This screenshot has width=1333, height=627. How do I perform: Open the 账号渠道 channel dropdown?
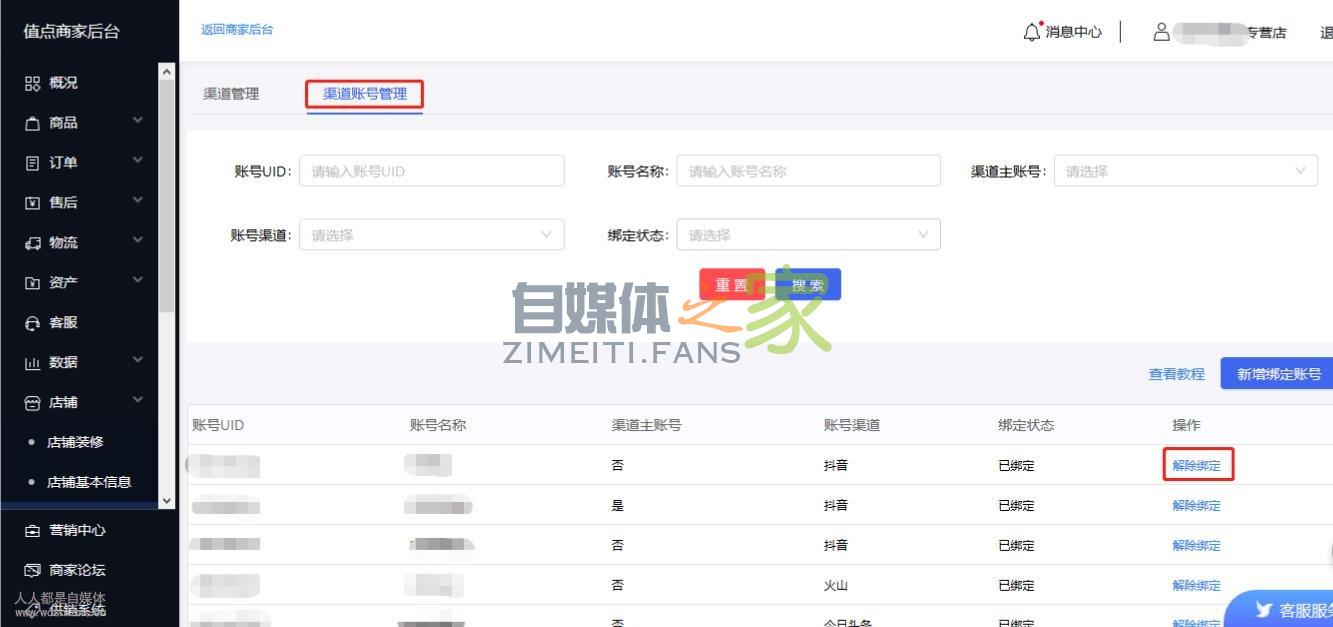point(432,234)
